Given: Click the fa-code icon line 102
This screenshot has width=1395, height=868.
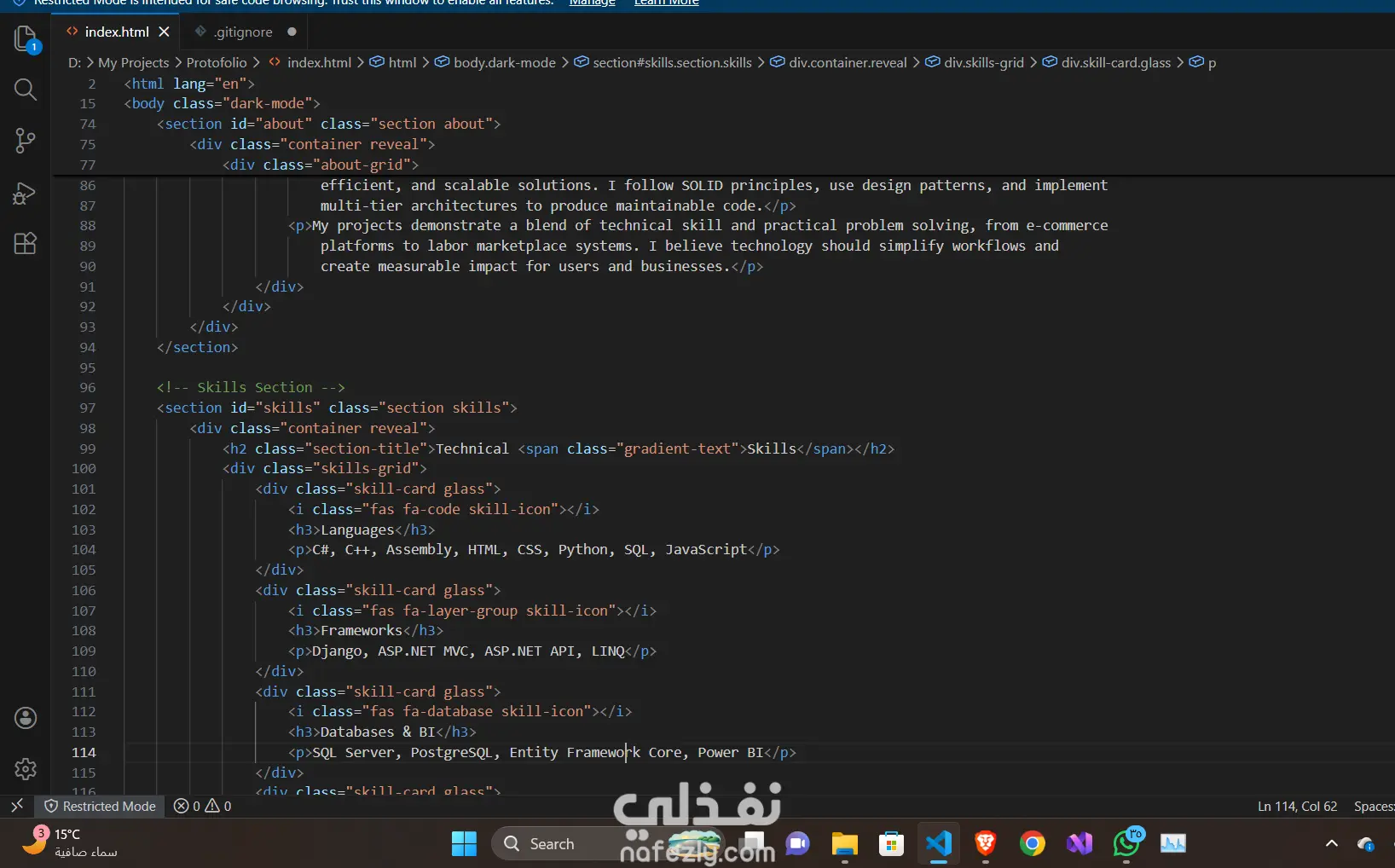Looking at the screenshot, I should tap(443, 509).
